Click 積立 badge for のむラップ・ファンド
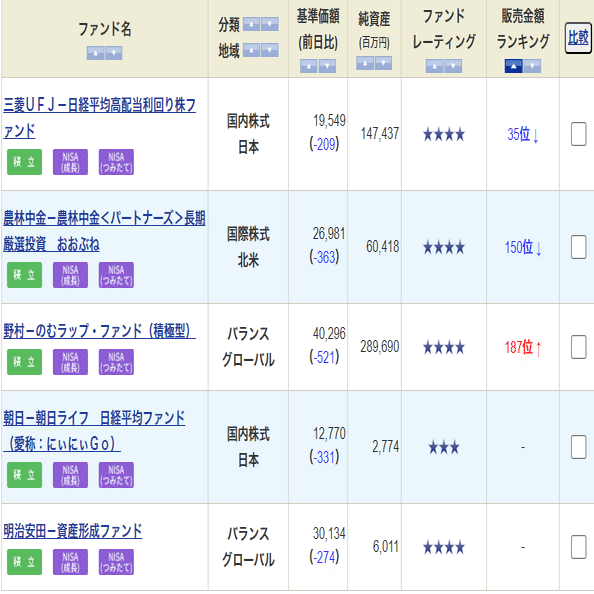Viewport: 594px width, 594px height. coord(25,362)
